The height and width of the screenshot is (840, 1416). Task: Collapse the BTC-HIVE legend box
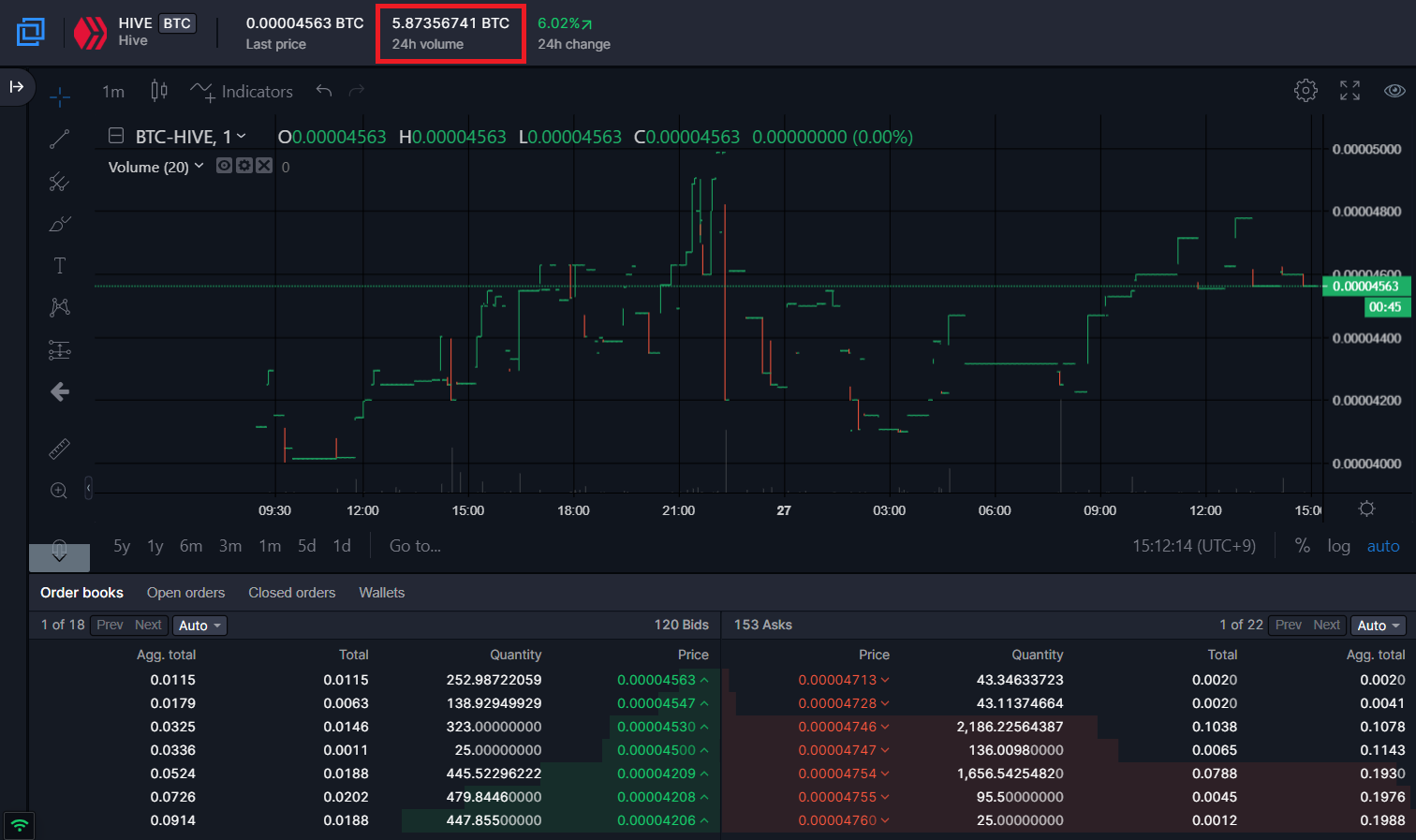[116, 136]
